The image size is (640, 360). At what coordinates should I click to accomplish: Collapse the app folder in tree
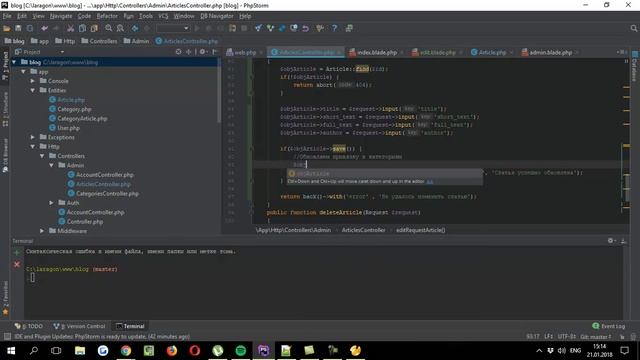tap(24, 71)
